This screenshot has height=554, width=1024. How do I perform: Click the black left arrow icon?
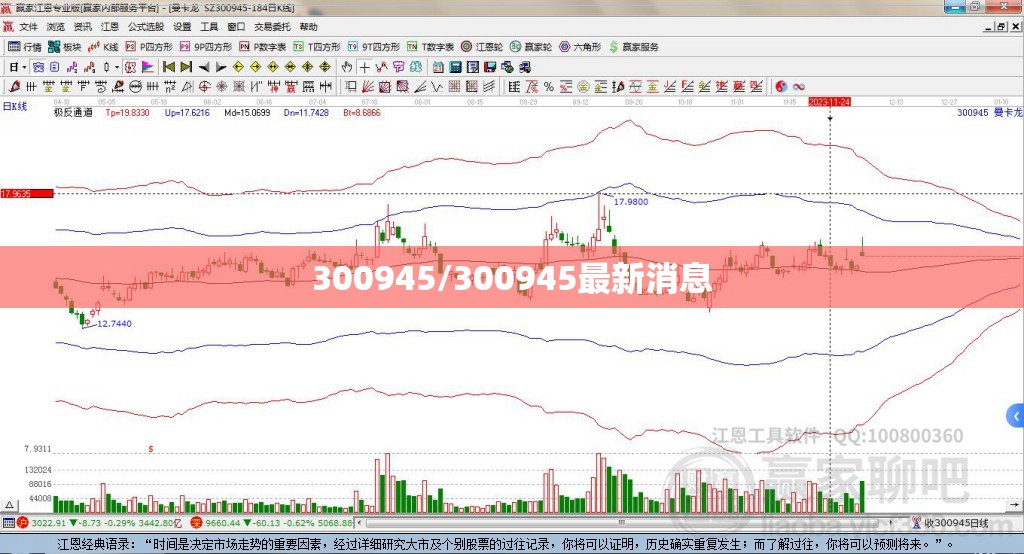pyautogui.click(x=204, y=67)
